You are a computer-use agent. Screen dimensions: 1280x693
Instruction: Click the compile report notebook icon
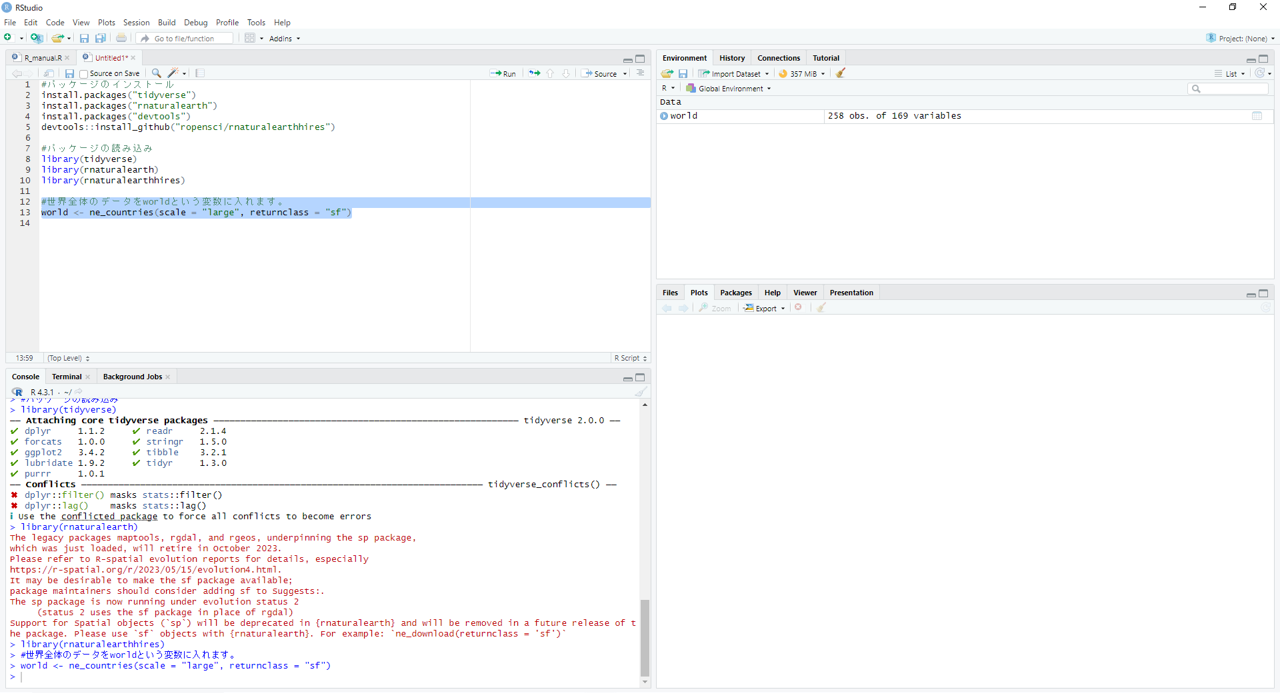pos(200,73)
